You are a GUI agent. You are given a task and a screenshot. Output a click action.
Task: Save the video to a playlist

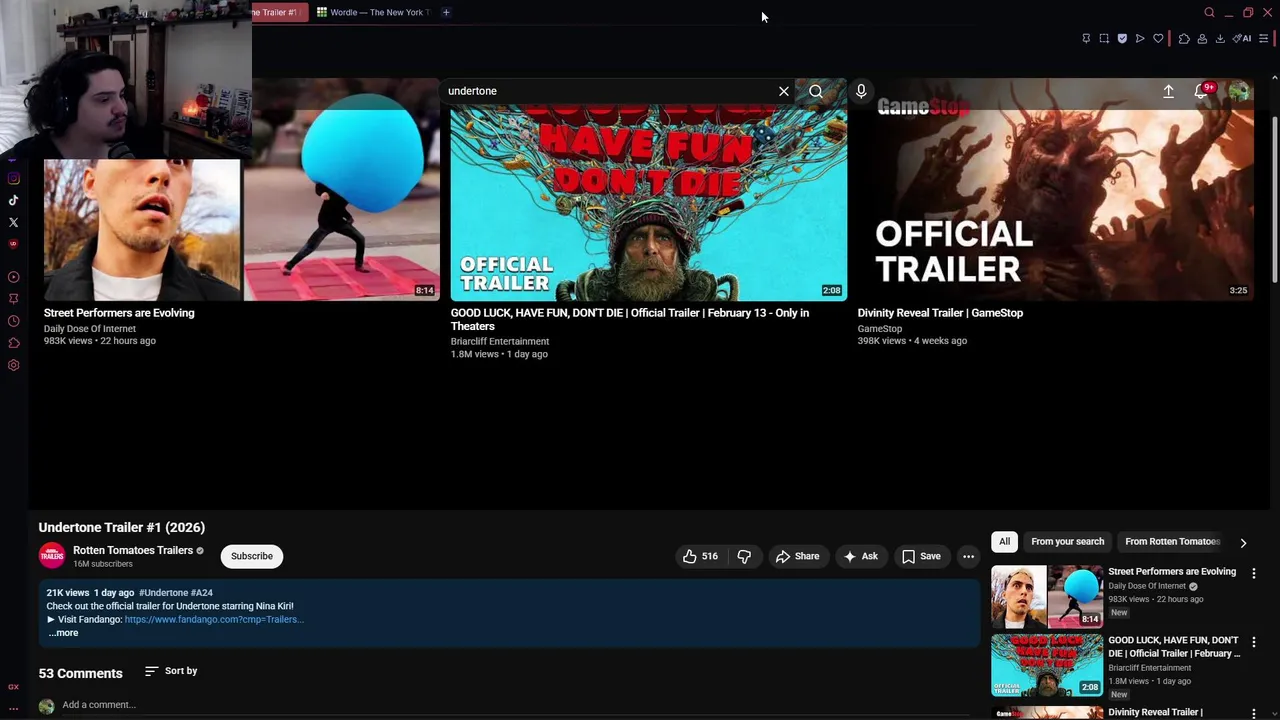[x=921, y=556]
